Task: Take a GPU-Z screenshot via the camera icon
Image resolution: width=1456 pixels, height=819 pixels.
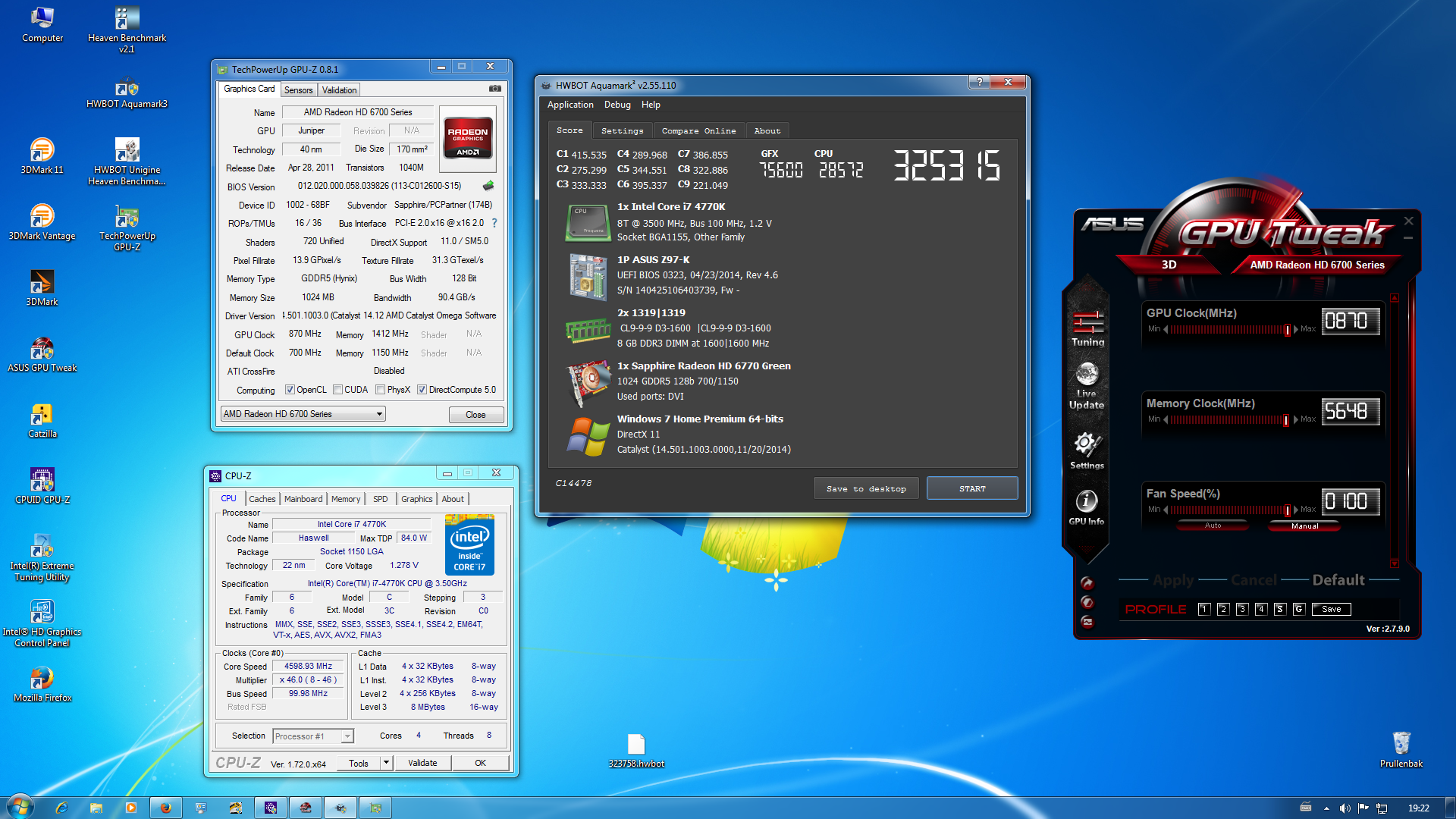Action: (495, 89)
